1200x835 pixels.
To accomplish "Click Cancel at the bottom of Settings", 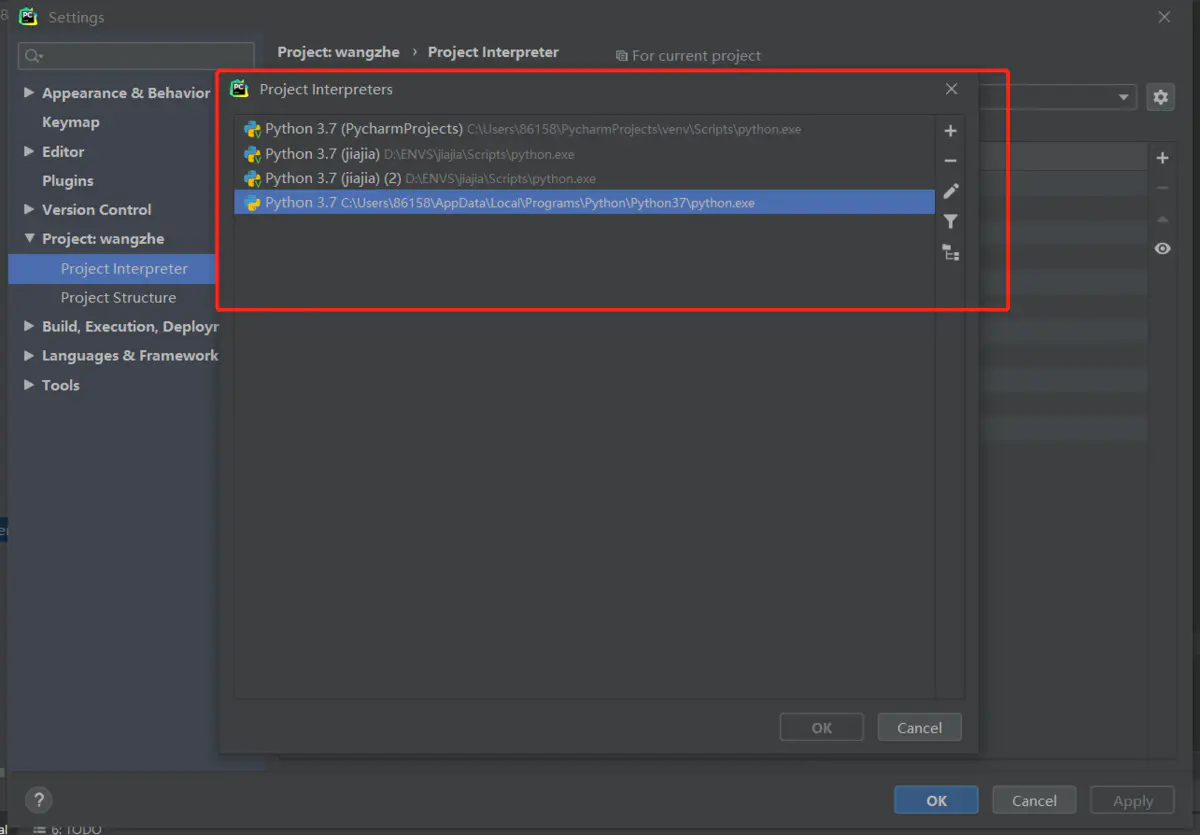I will click(1034, 800).
